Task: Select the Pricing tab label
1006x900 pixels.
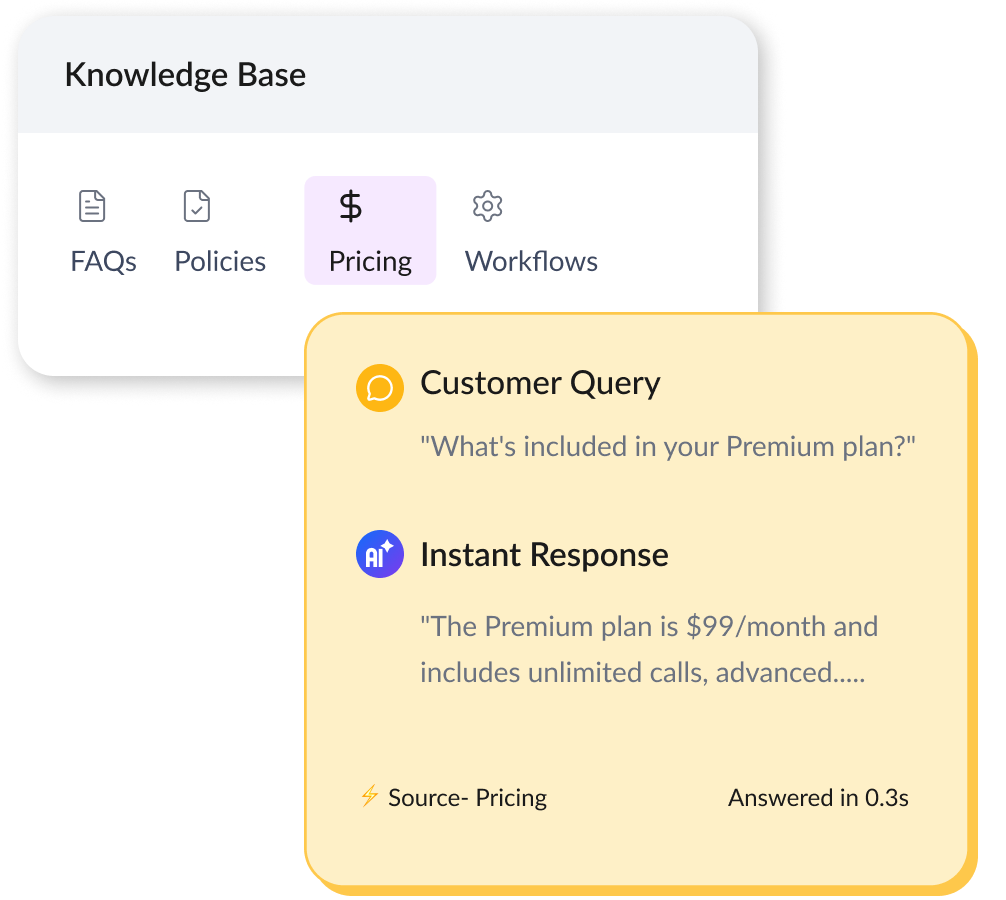Action: (x=370, y=262)
